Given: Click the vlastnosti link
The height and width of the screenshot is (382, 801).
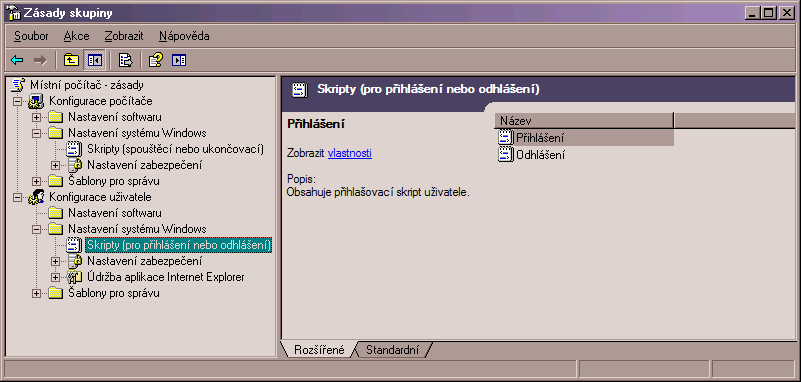Looking at the screenshot, I should [x=350, y=153].
